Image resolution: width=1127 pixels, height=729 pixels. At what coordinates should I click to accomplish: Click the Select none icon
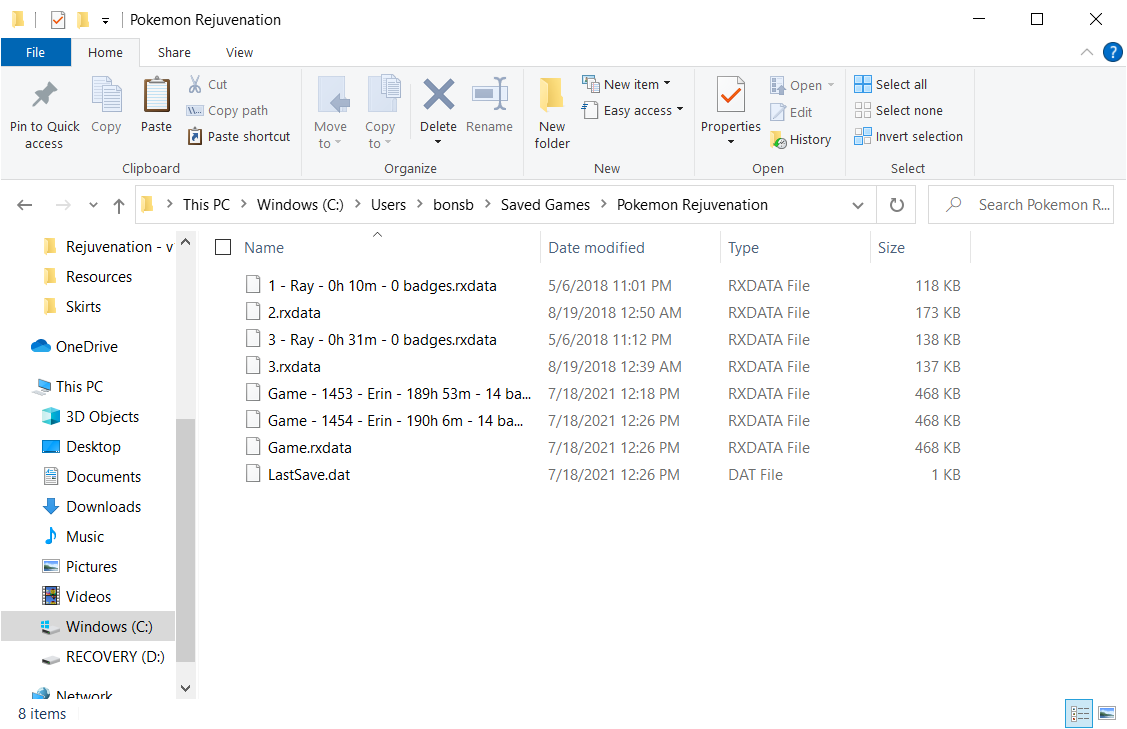coord(862,110)
